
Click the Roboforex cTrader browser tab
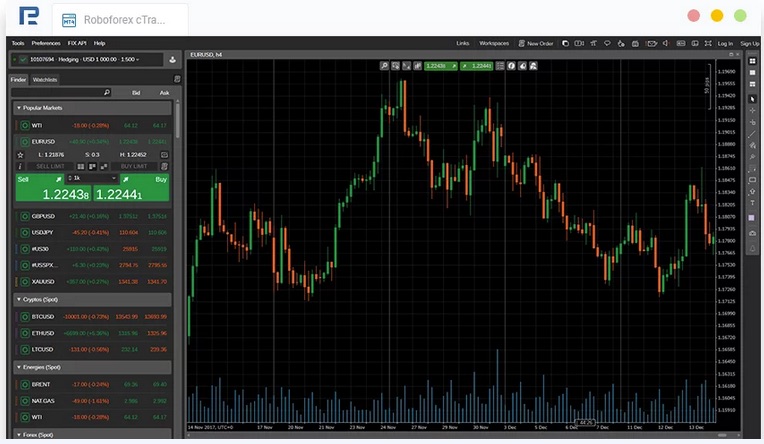(x=120, y=20)
